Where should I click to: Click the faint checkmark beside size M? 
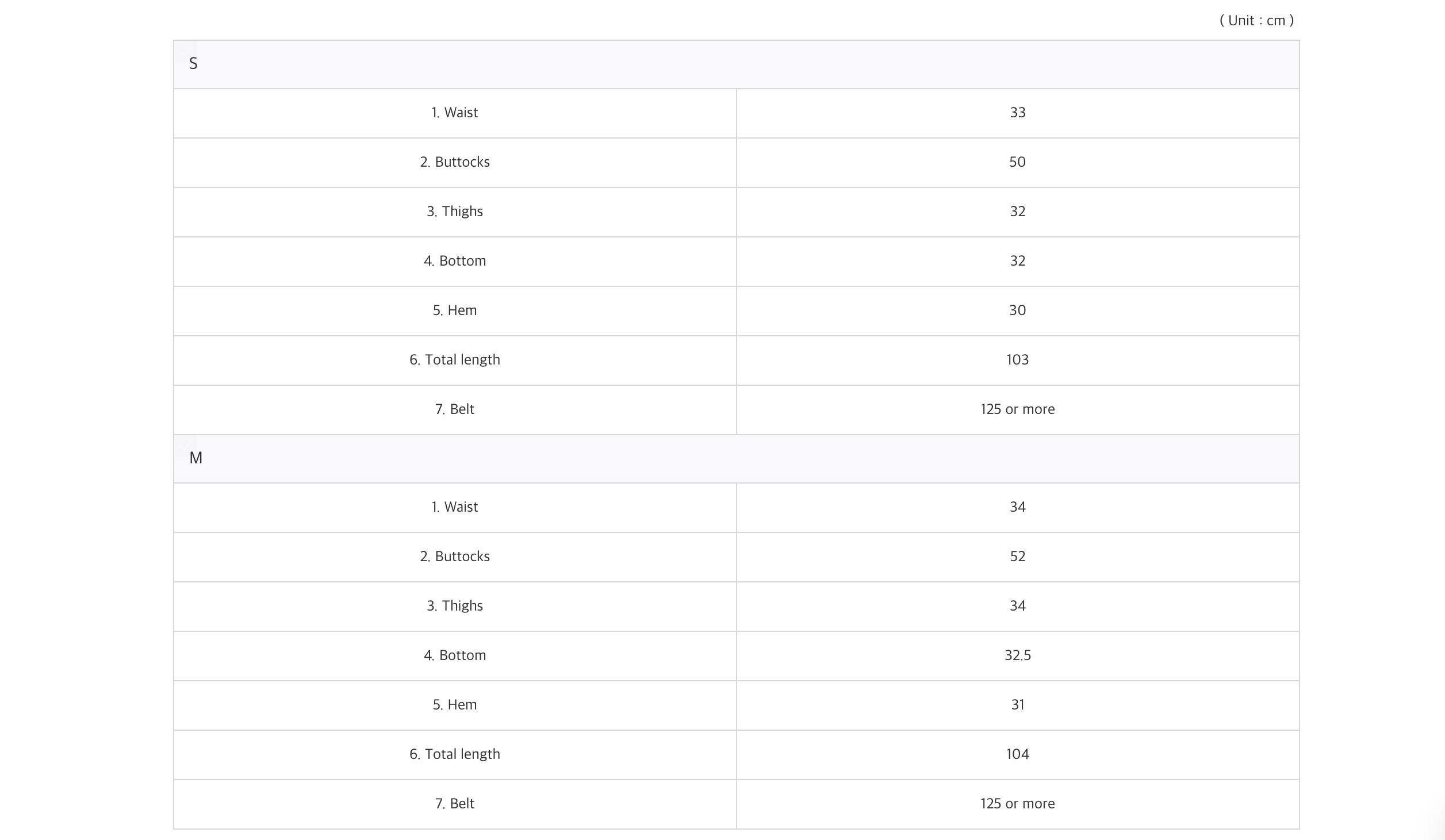point(186,445)
